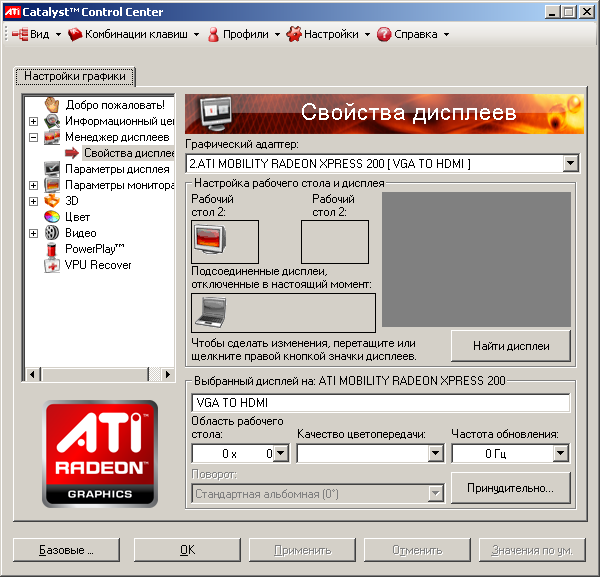This screenshot has width=600, height=577.
Task: Expand the 3D tree node
Action: point(34,201)
